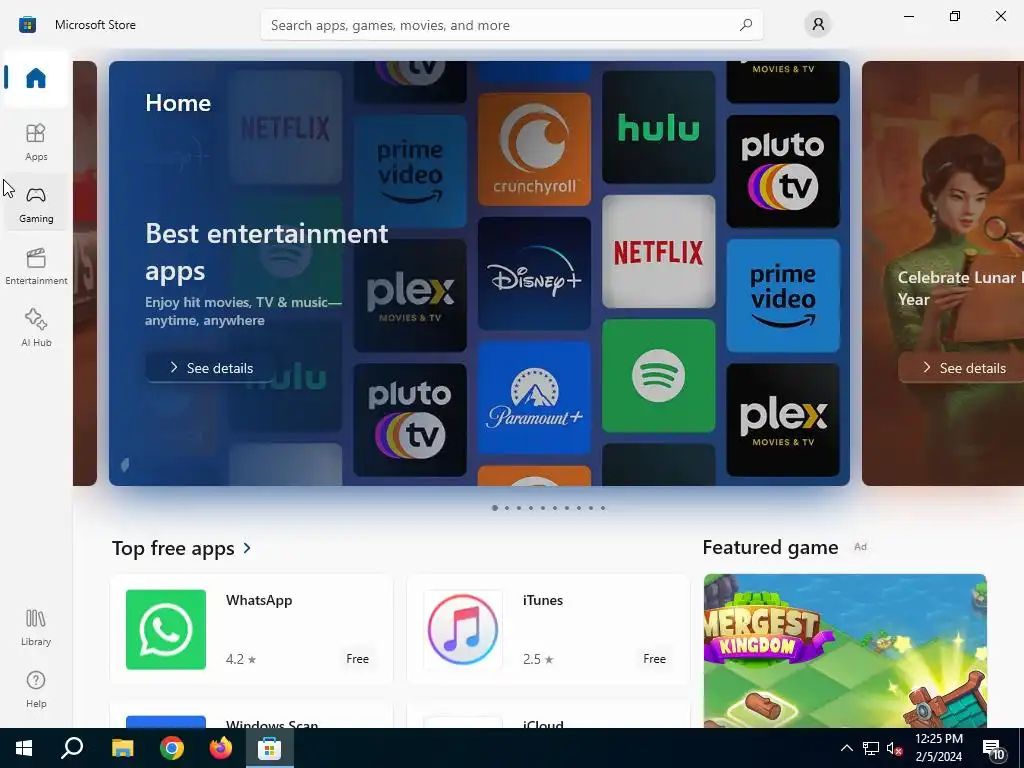
Task: Click the green Hulu tile in banner
Action: pyautogui.click(x=658, y=127)
